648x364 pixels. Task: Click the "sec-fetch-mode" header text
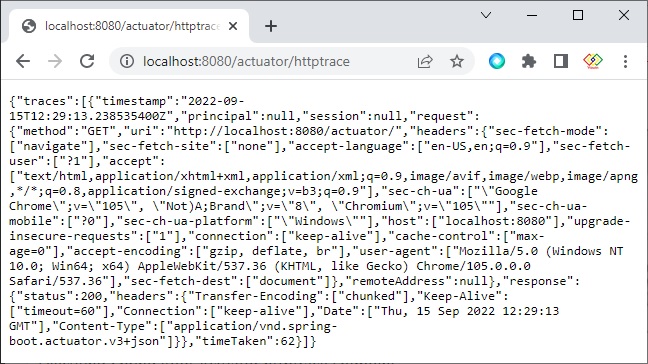(x=545, y=131)
